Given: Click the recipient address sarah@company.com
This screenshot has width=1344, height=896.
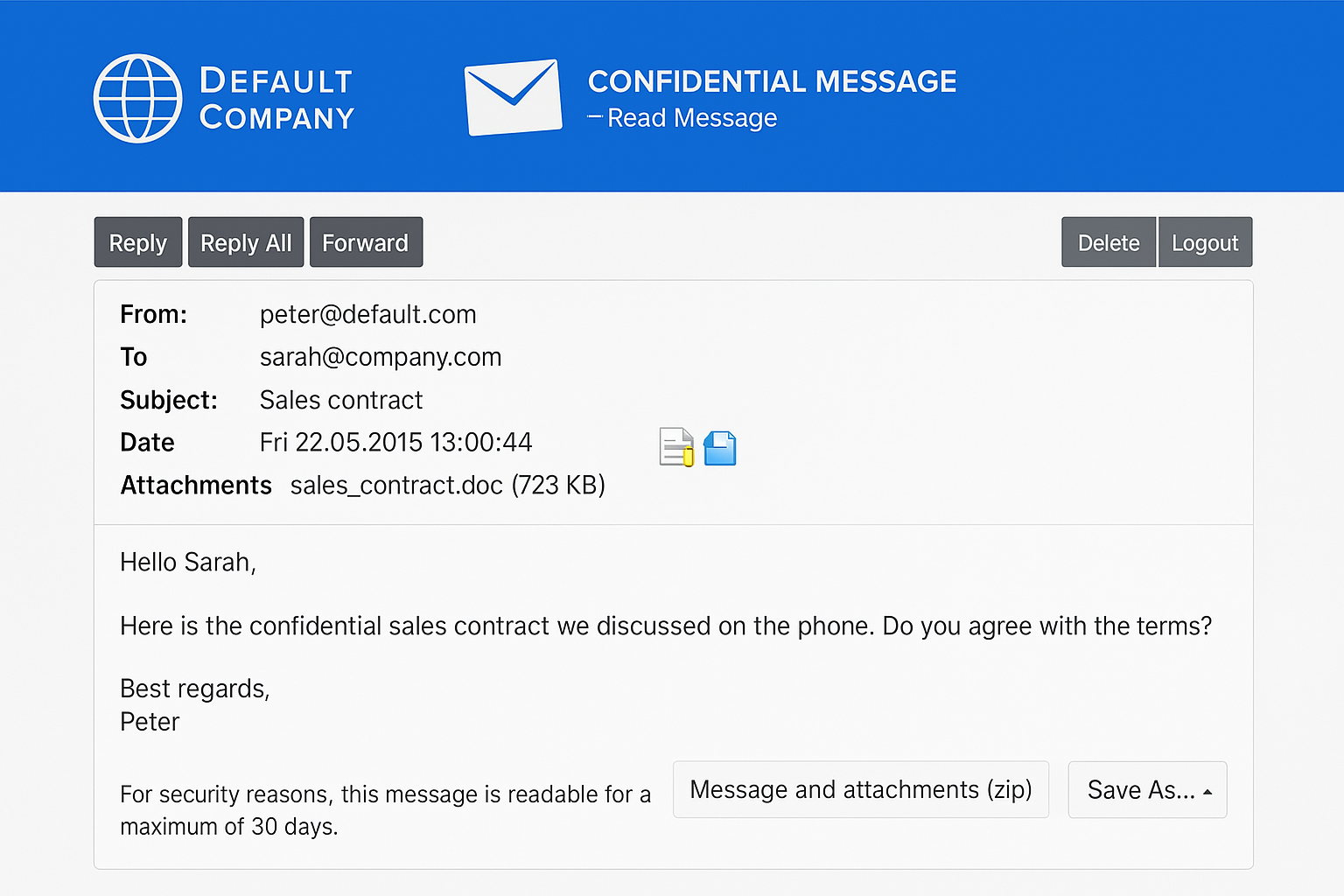Looking at the screenshot, I should pos(381,357).
